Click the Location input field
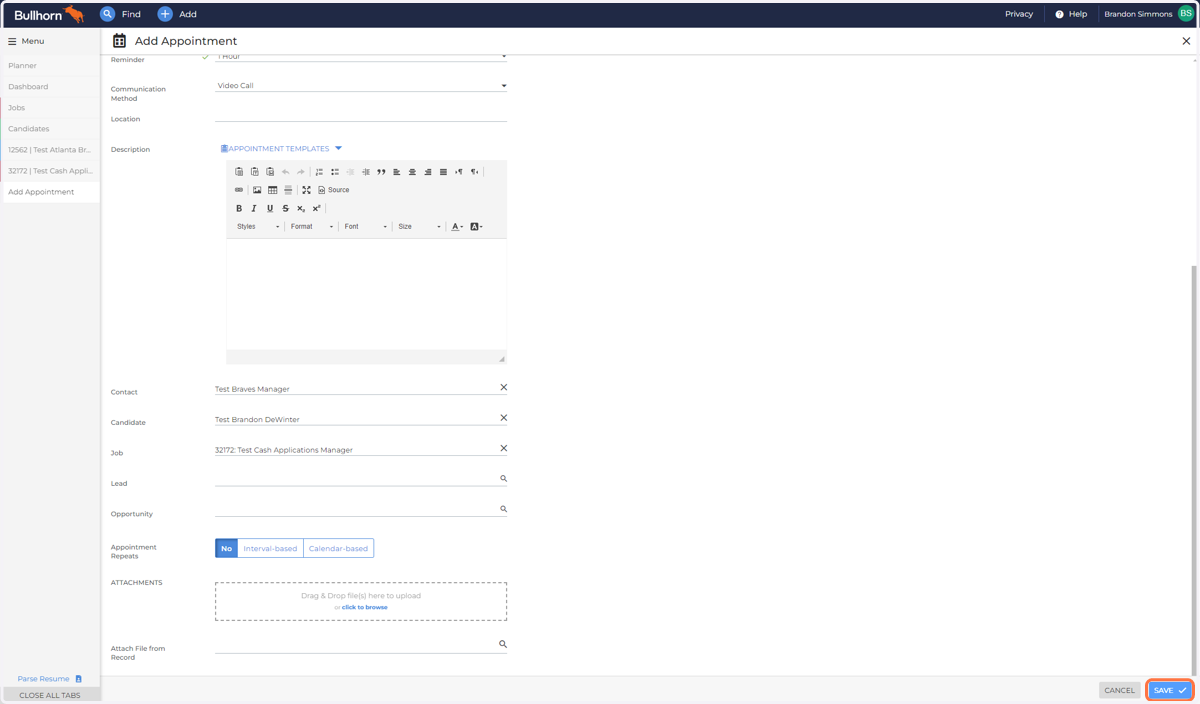This screenshot has width=1200, height=704. pos(361,116)
